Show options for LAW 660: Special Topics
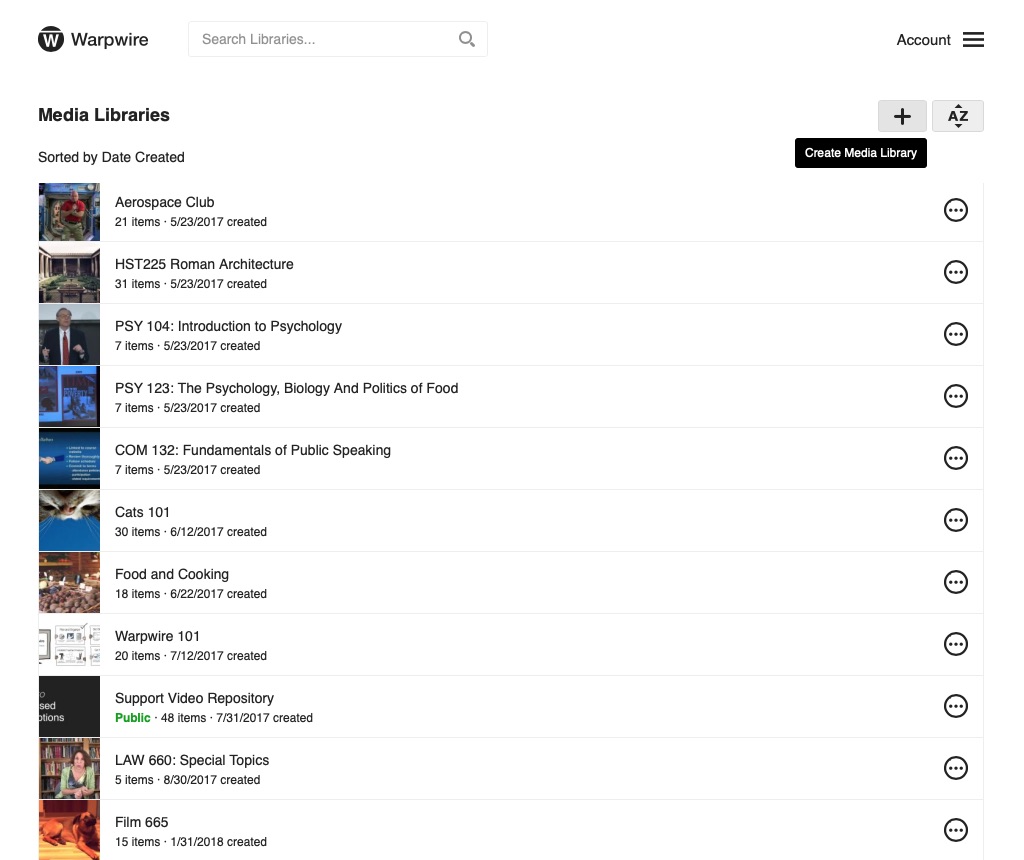 point(956,768)
